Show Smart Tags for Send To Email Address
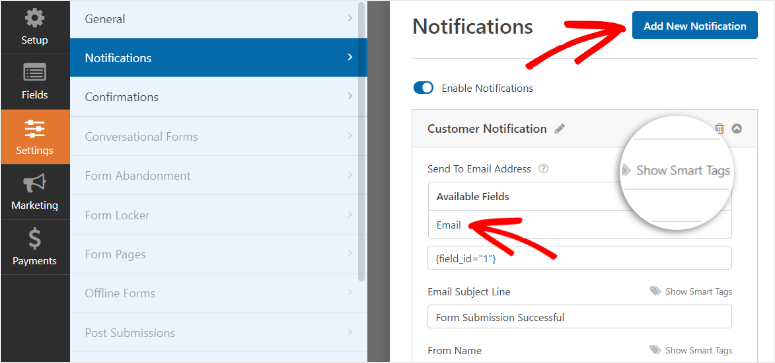The height and width of the screenshot is (363, 775). point(683,171)
